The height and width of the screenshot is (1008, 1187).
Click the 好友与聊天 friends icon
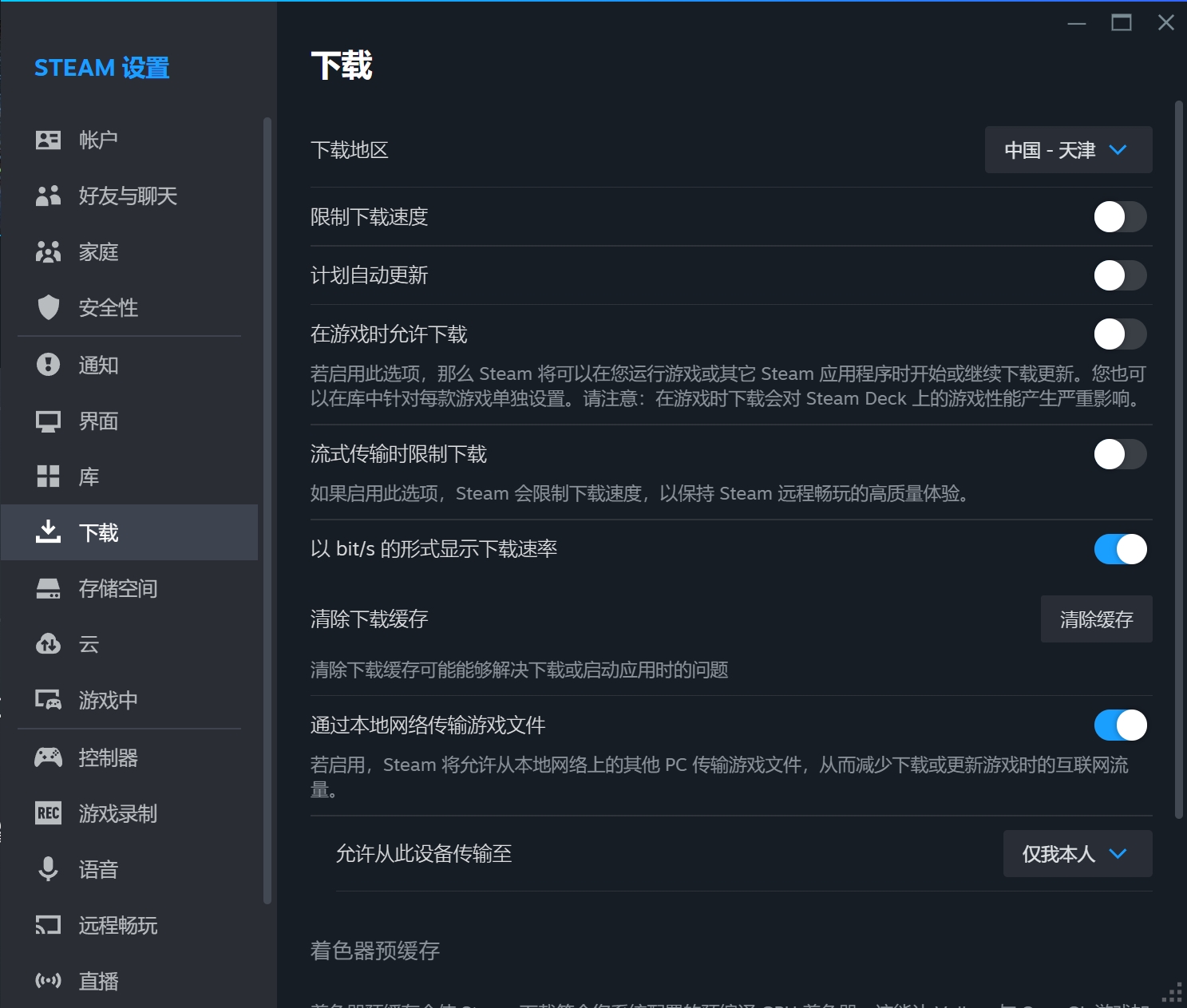click(x=48, y=196)
